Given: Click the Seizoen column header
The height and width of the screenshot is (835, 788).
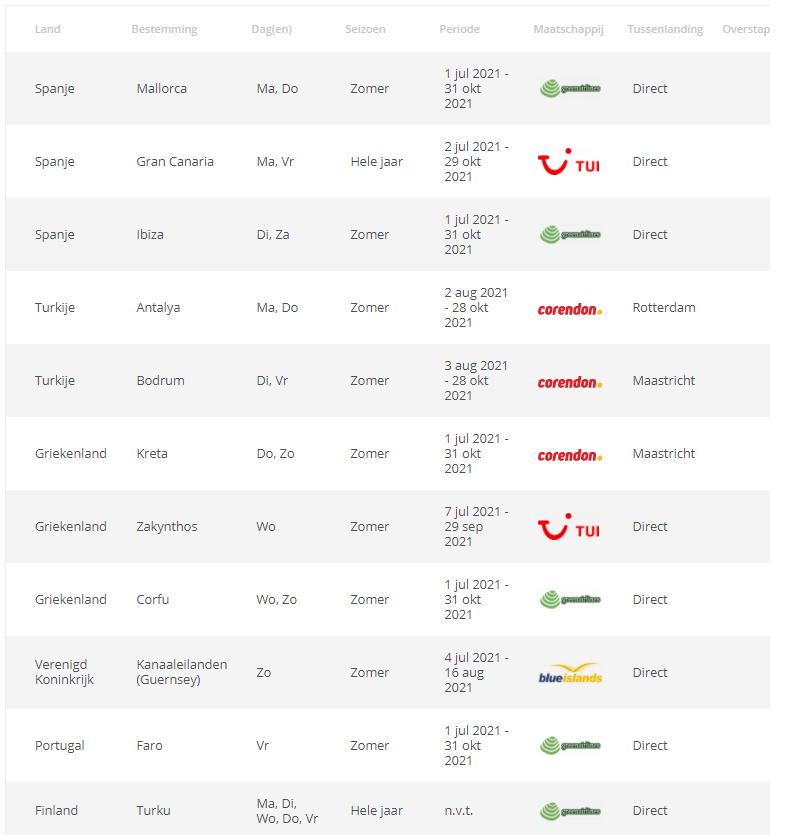Looking at the screenshot, I should (366, 29).
